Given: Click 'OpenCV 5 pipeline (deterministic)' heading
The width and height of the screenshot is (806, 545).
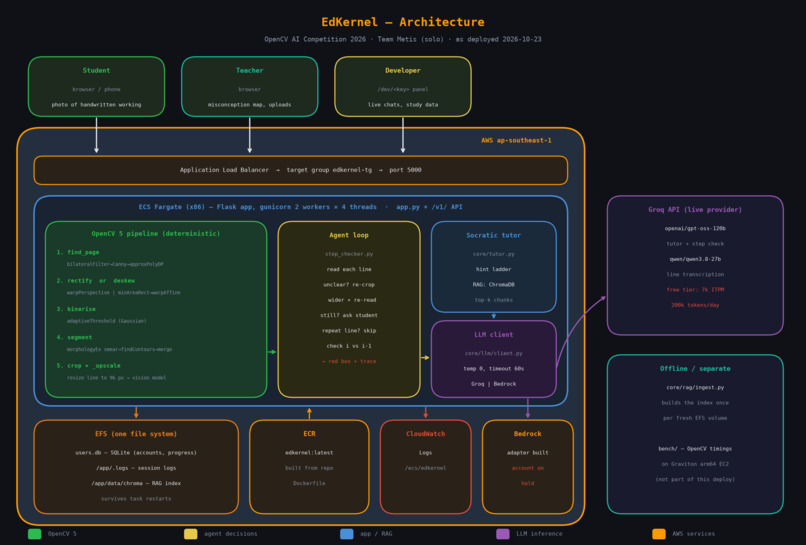Looking at the screenshot, I should 156,233.
